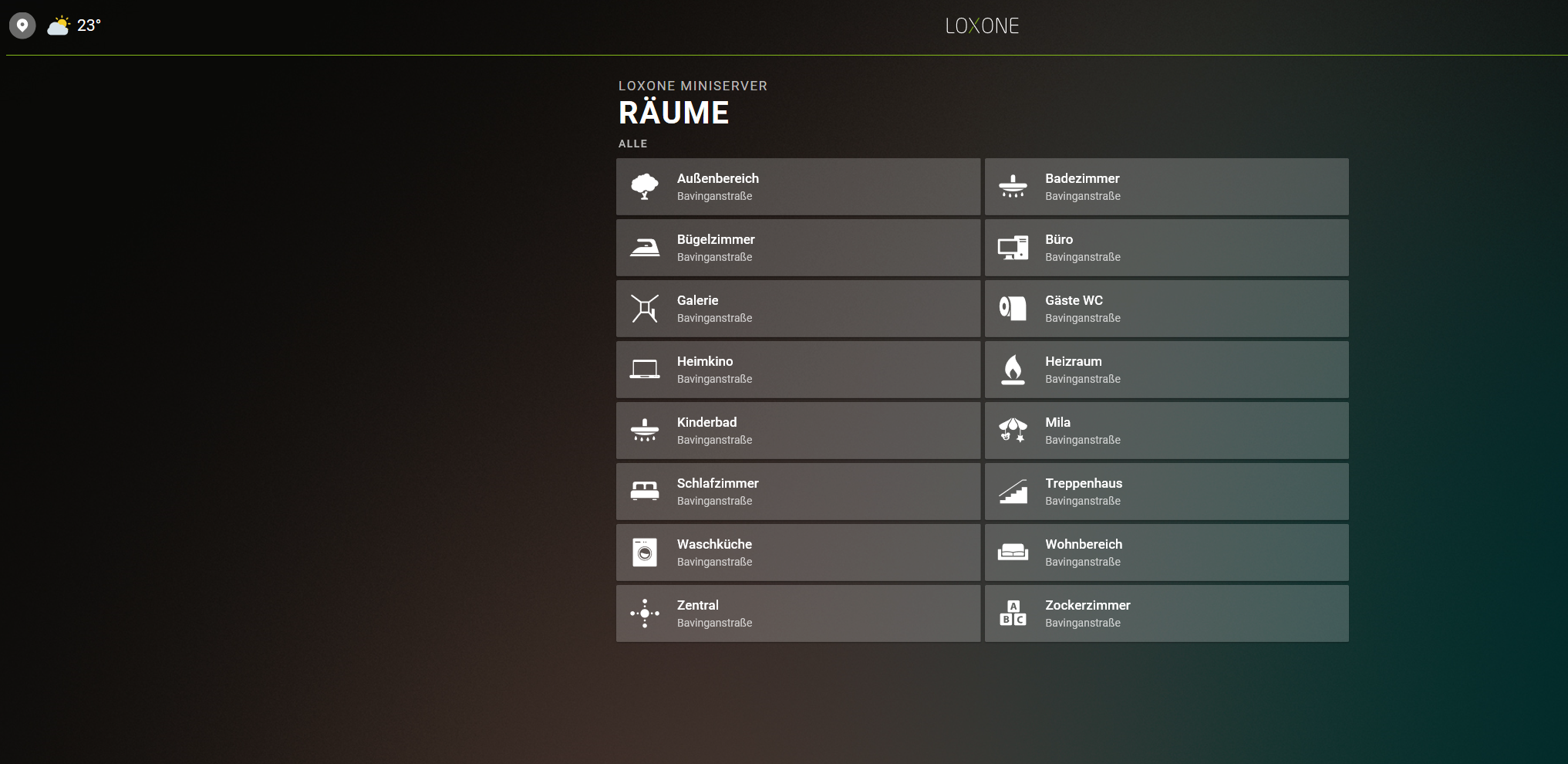Click the ALLE section label
Image resolution: width=1568 pixels, height=764 pixels.
(x=632, y=144)
